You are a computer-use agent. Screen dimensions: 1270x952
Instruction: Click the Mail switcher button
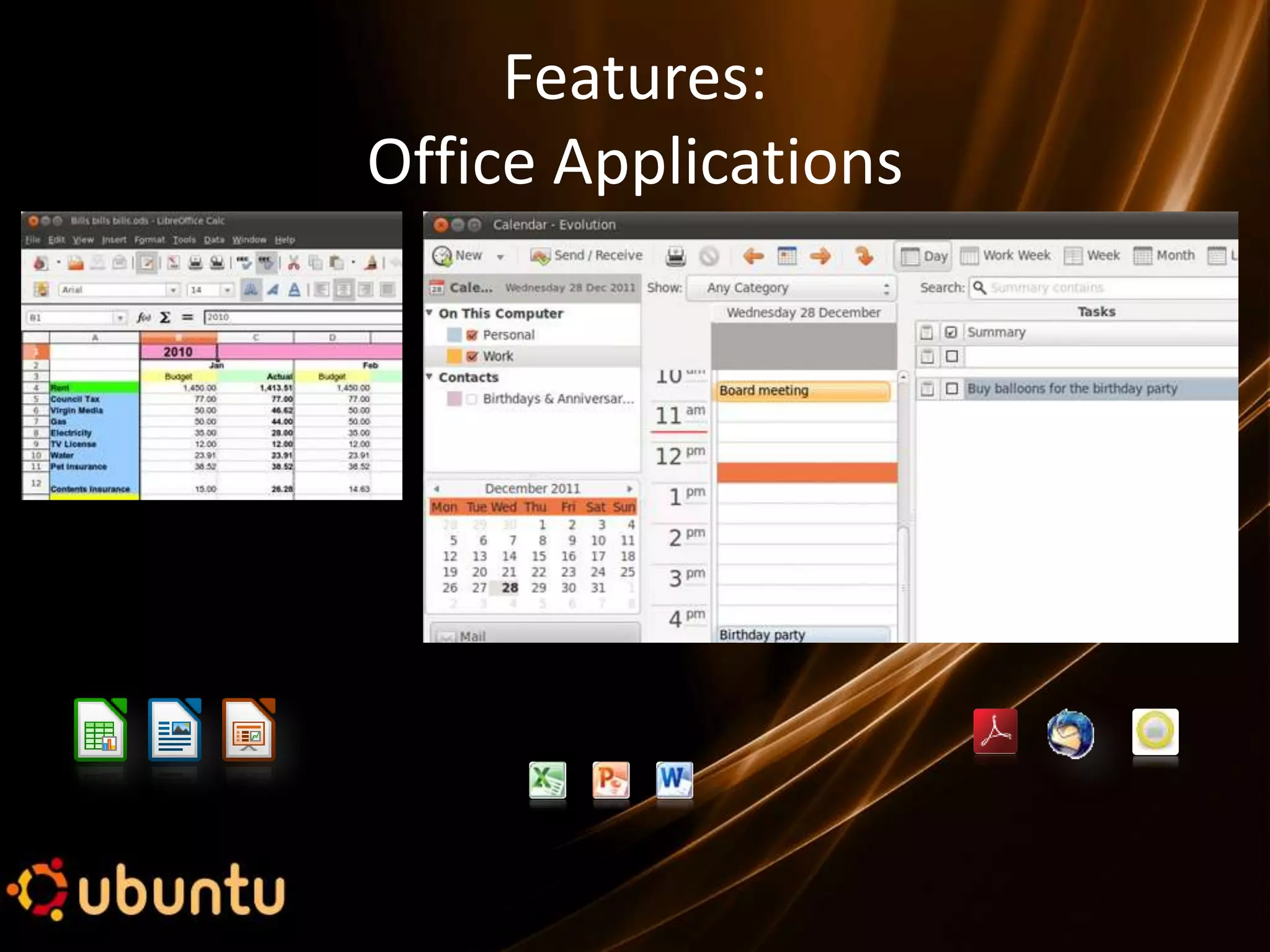535,634
